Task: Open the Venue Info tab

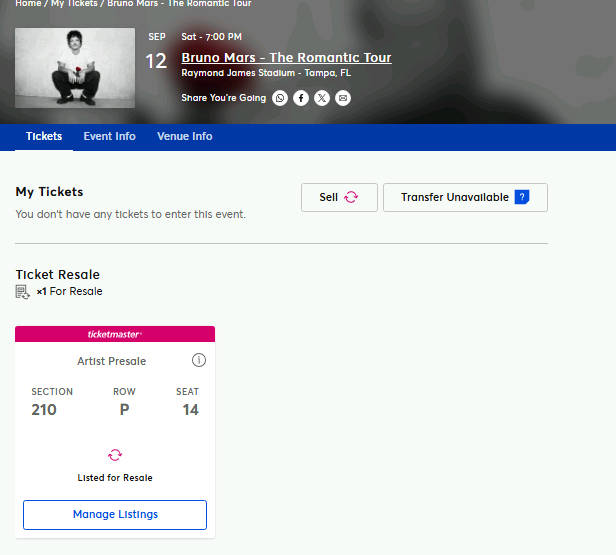Action: coord(185,136)
